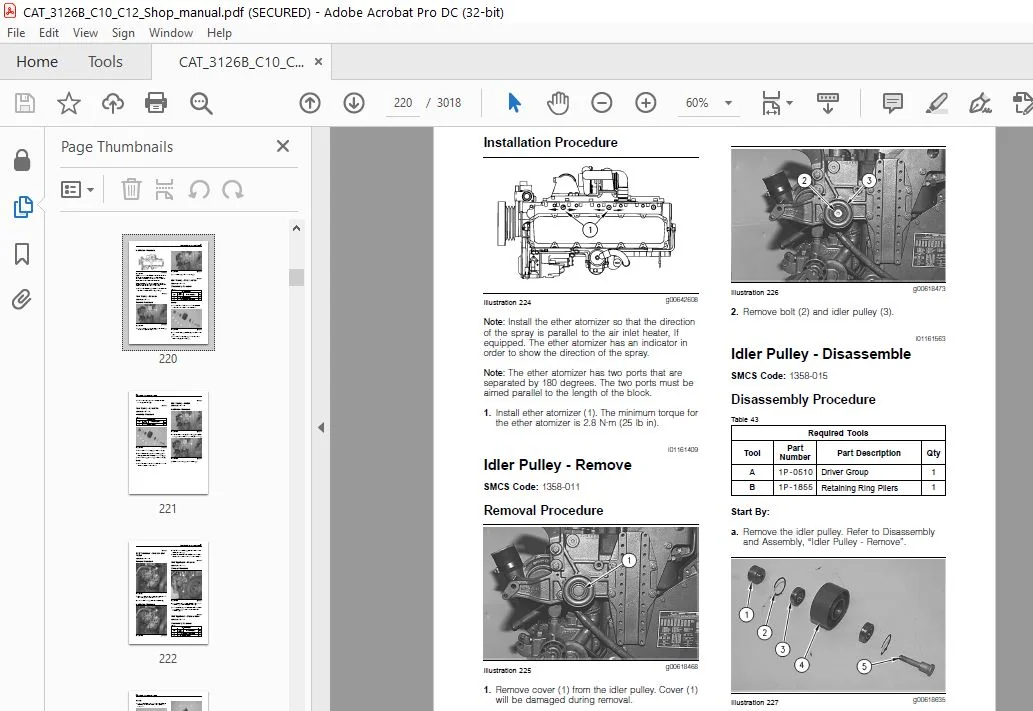The height and width of the screenshot is (711, 1033).
Task: Toggle the Page Thumbnails panel
Action: pos(22,207)
